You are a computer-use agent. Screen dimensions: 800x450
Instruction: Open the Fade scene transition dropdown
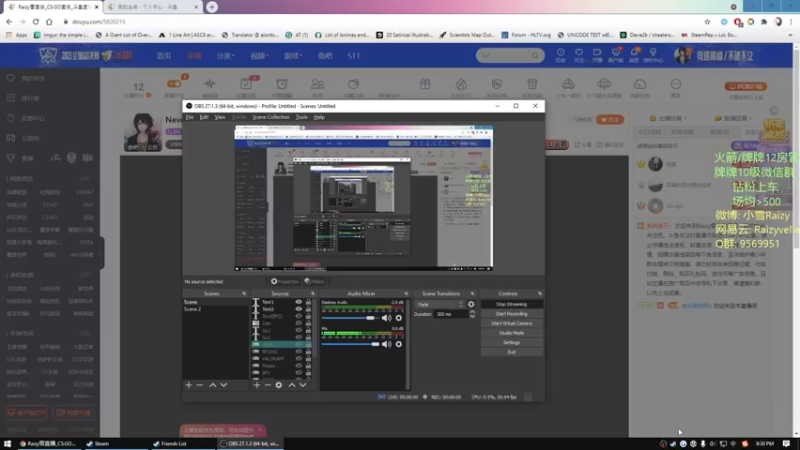tap(440, 305)
